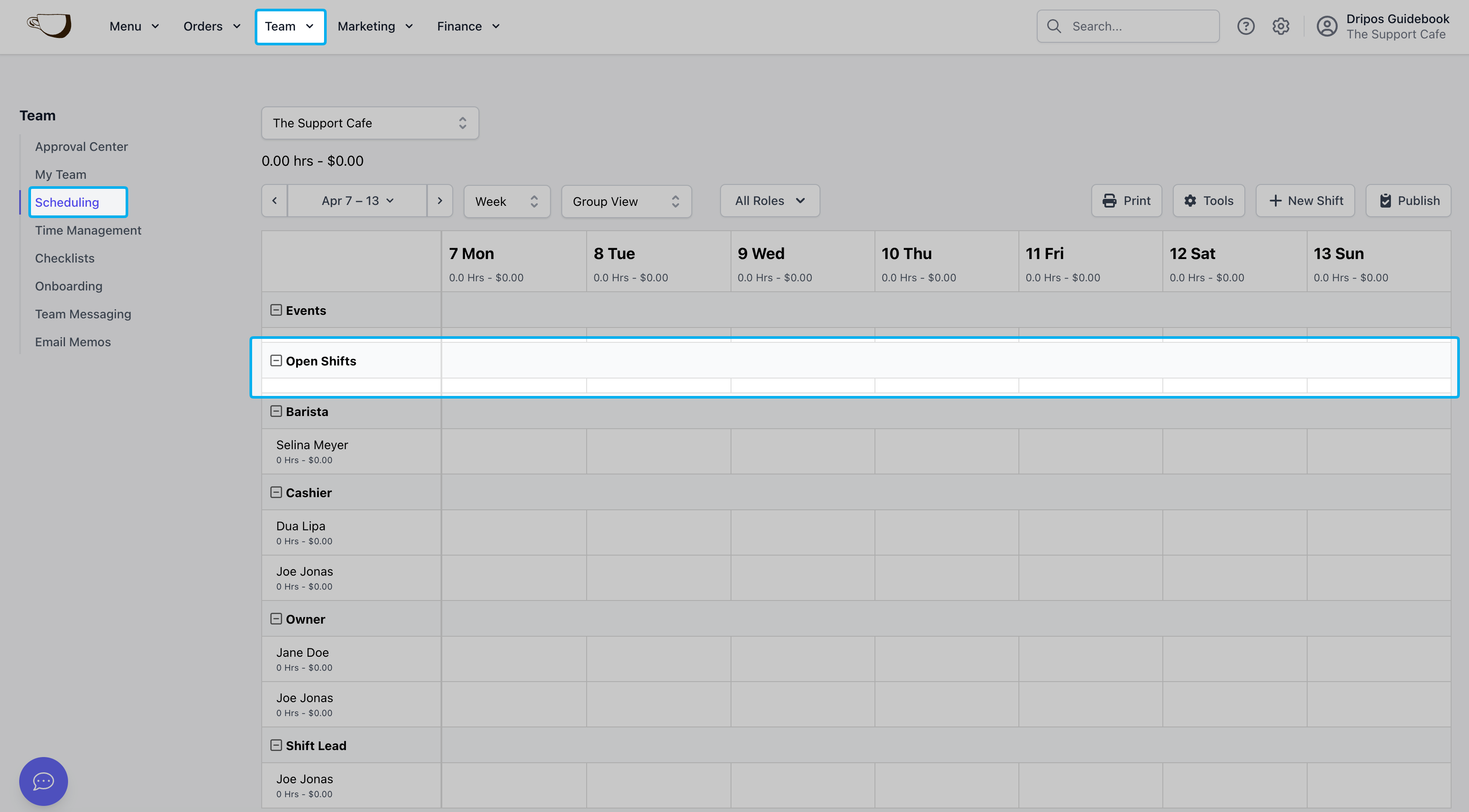Click Selina Meyer's Monday shift cell
Viewport: 1469px width, 812px height.
514,451
